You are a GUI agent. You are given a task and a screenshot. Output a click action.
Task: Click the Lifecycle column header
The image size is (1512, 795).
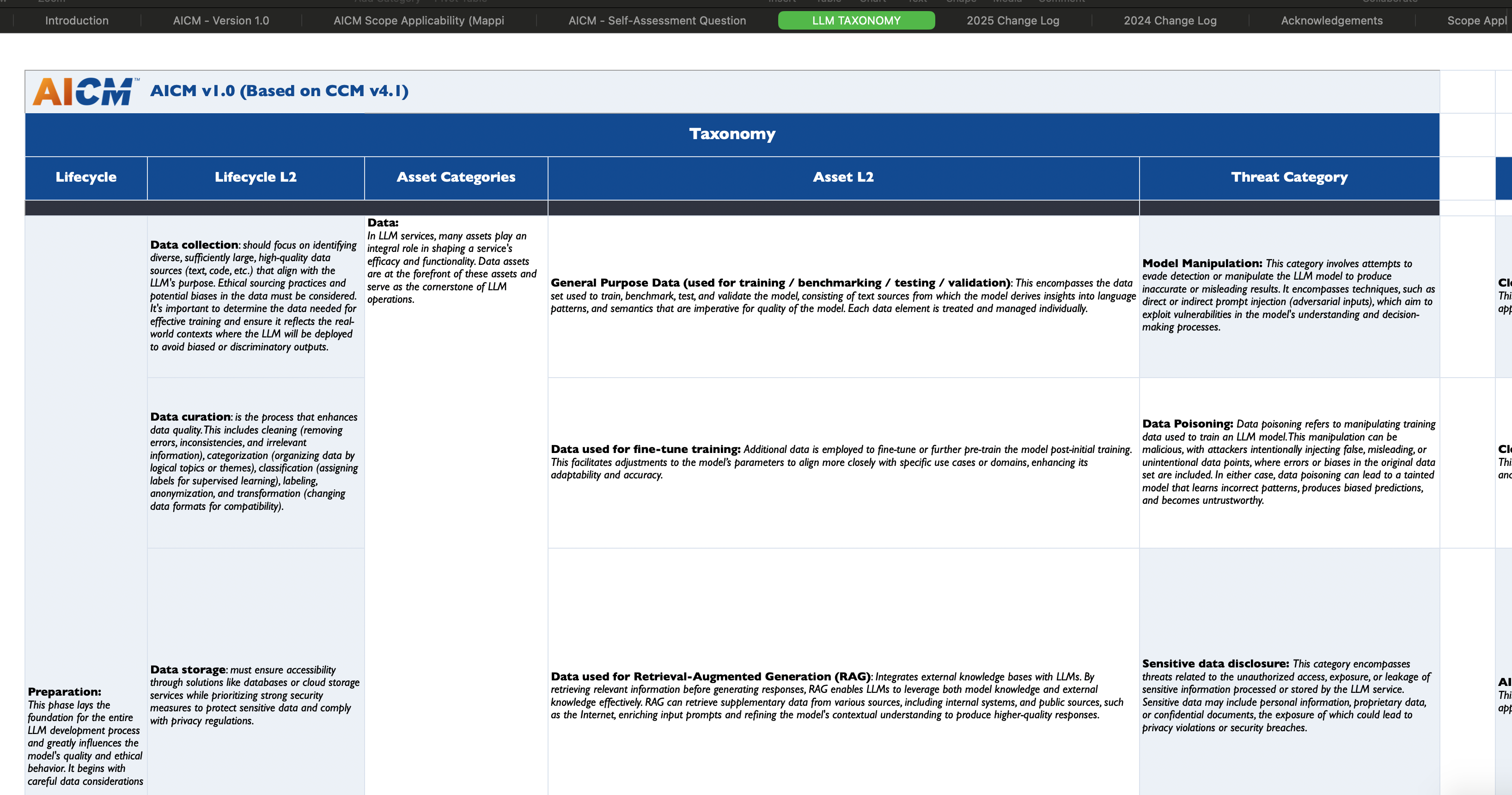click(x=85, y=177)
